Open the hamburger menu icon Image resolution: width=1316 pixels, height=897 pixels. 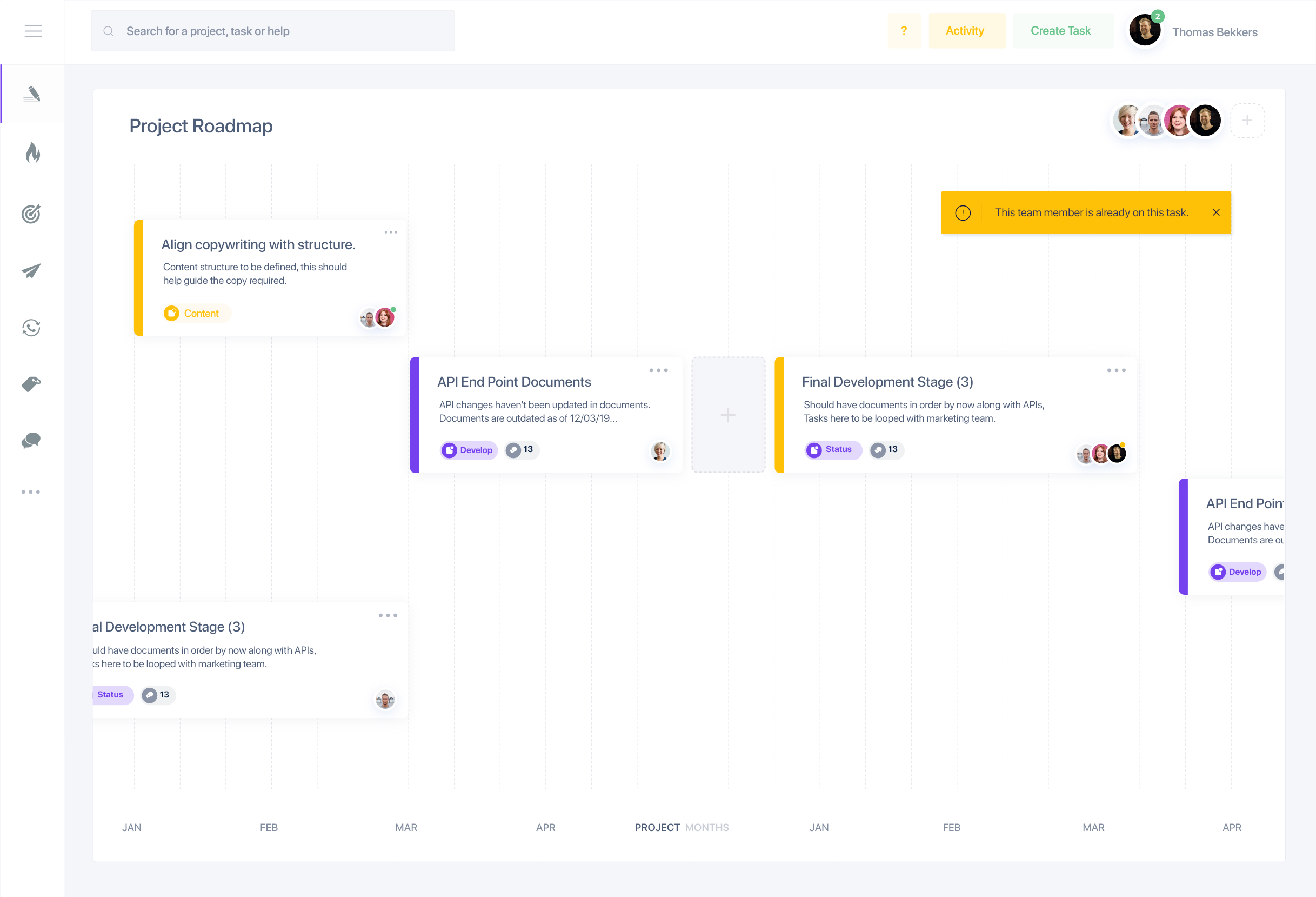click(33, 31)
